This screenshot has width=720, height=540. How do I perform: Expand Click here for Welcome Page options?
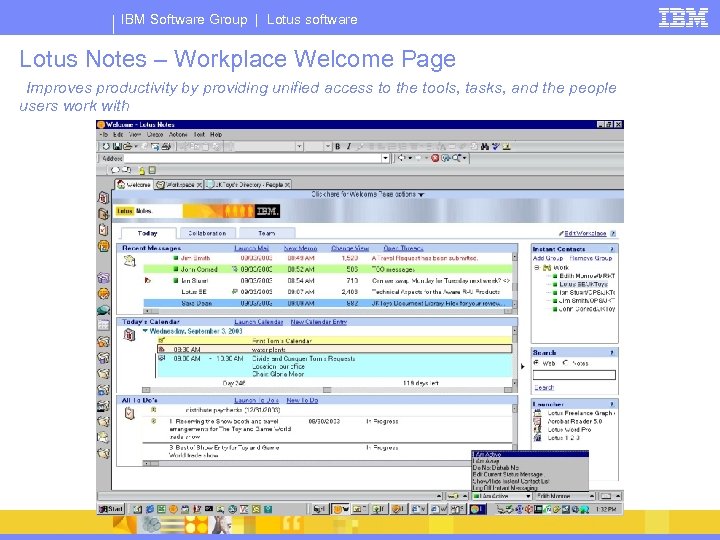click(x=368, y=194)
